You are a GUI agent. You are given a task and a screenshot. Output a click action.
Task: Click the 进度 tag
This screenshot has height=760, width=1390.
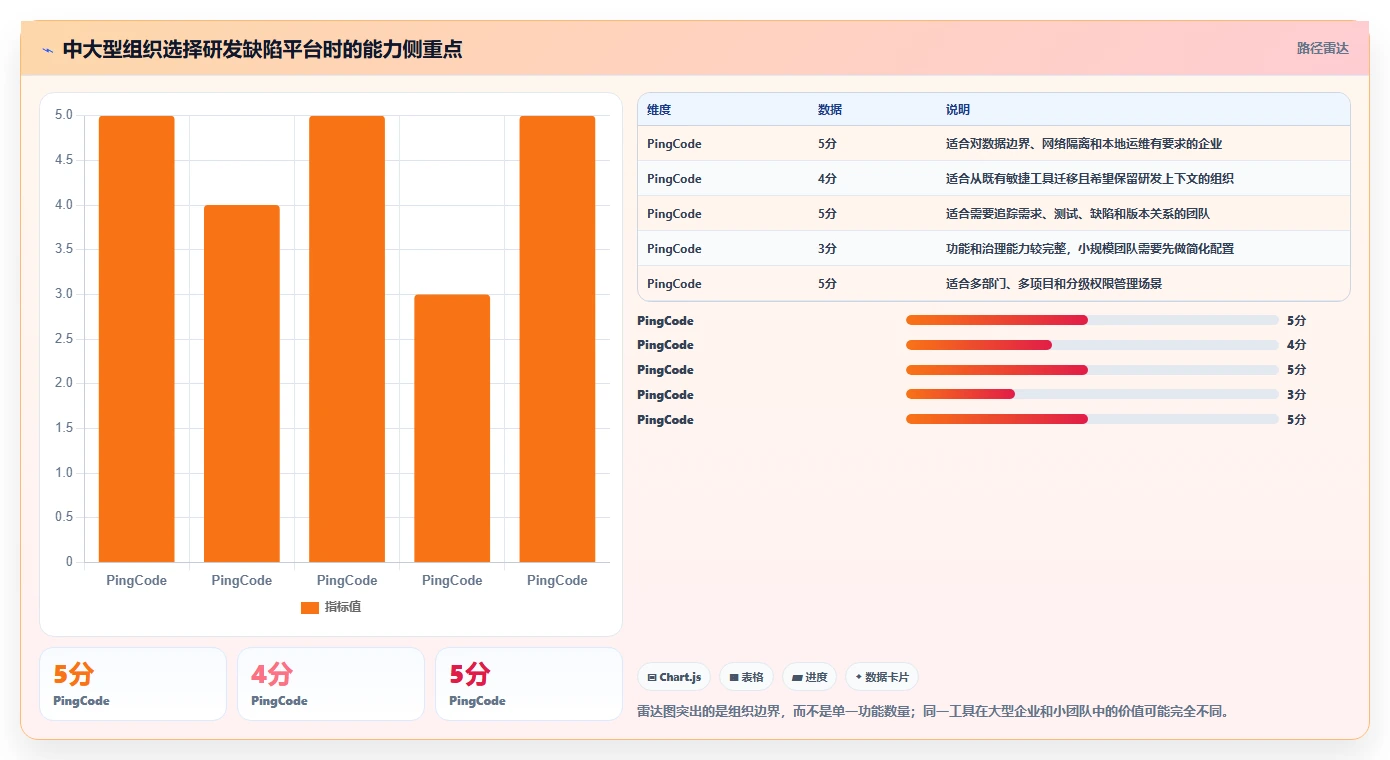click(809, 677)
